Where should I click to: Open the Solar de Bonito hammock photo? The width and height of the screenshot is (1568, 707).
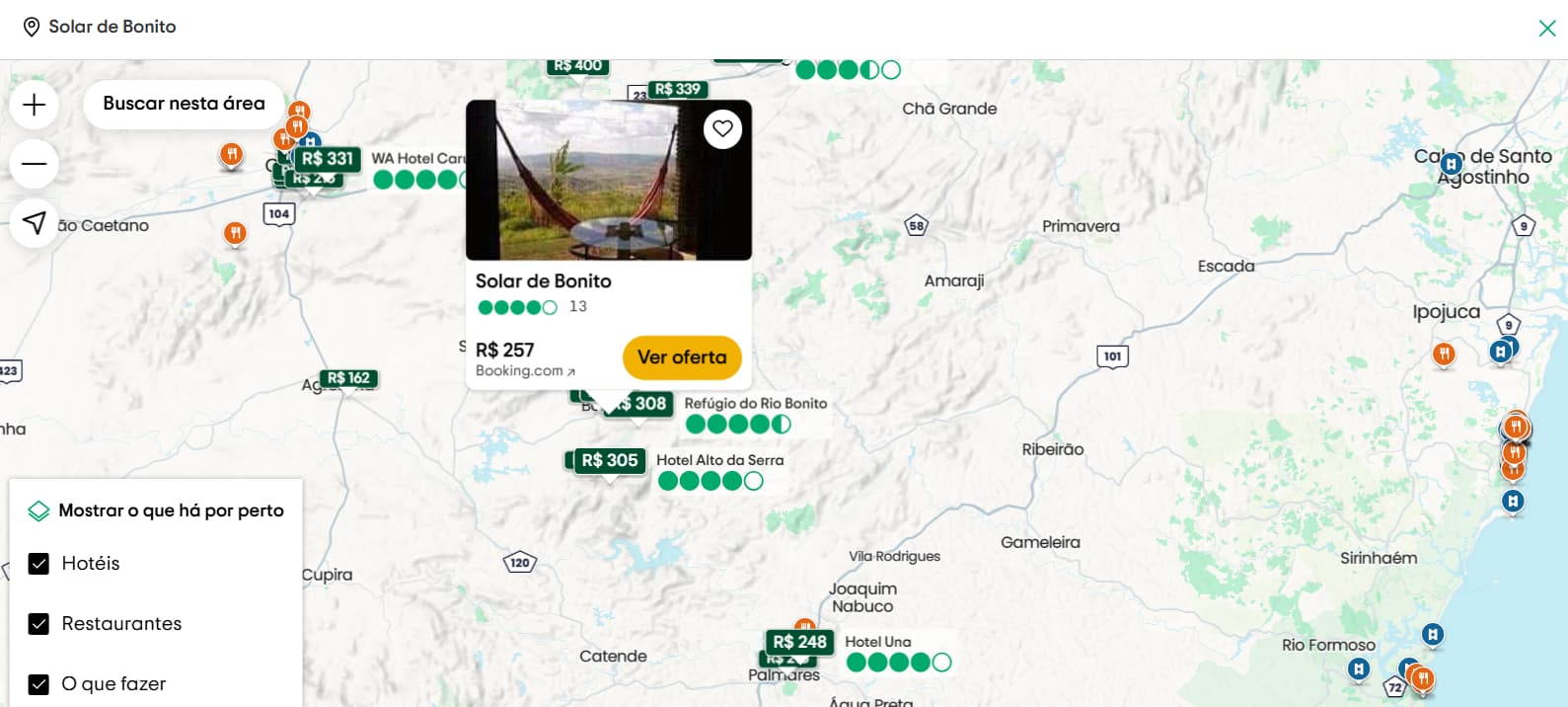point(609,180)
